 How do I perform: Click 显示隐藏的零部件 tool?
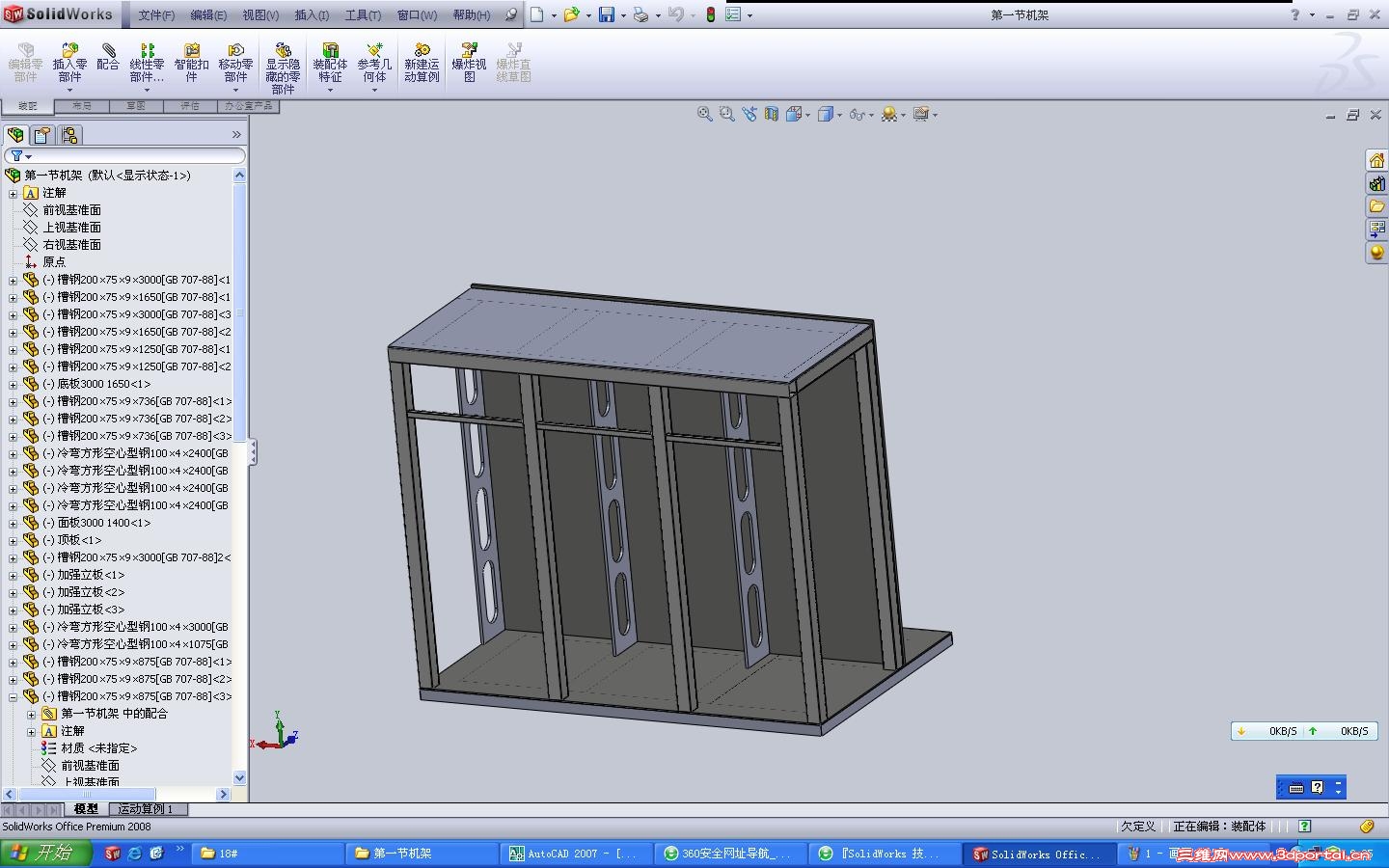point(283,68)
